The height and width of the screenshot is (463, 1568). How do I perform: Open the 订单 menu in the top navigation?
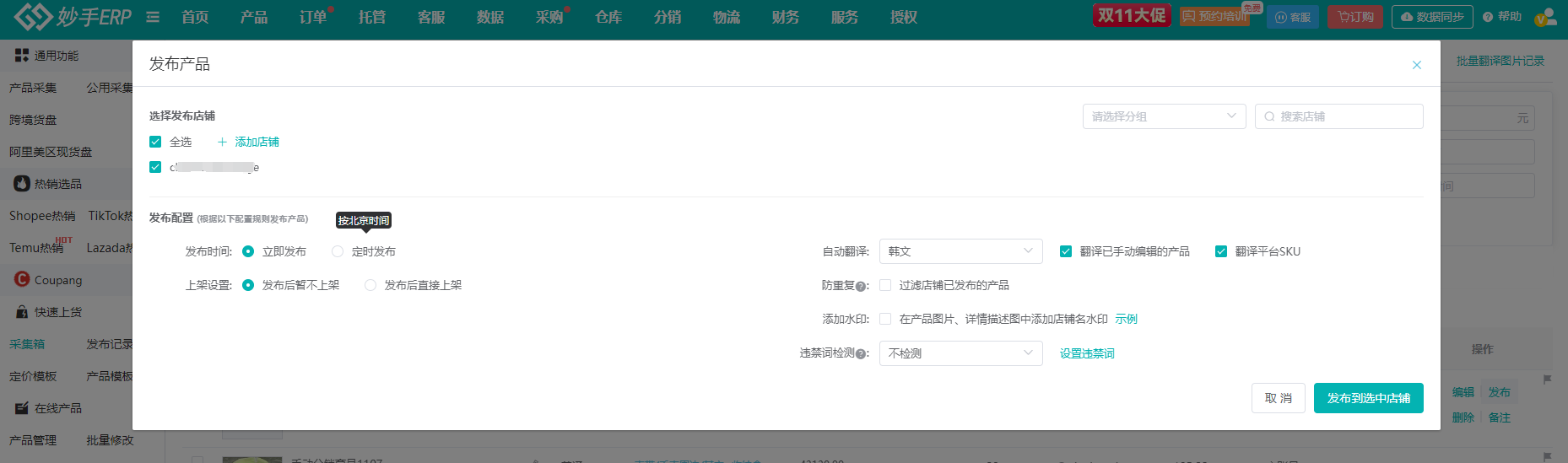click(x=313, y=17)
